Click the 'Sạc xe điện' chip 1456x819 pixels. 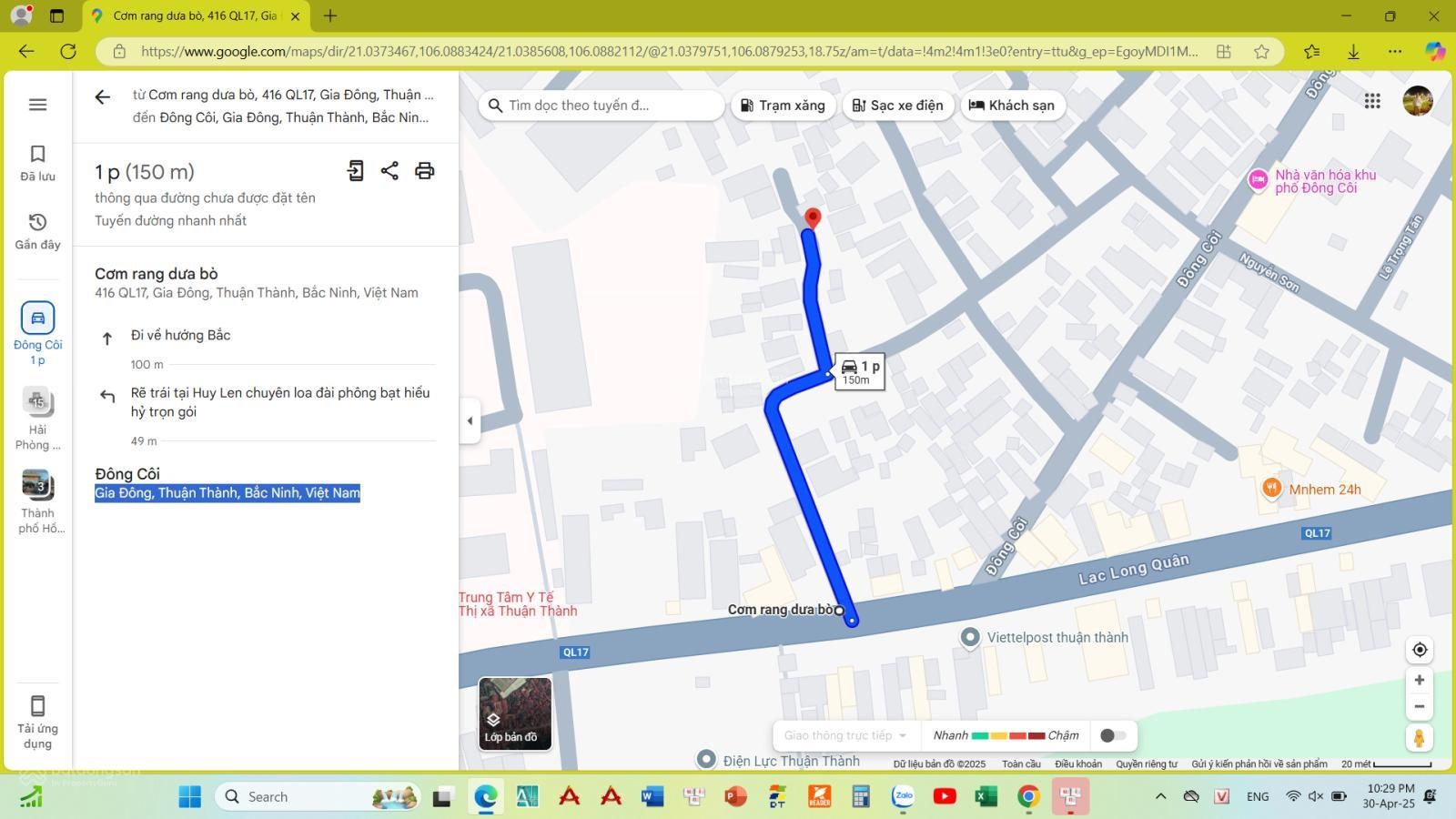(897, 106)
